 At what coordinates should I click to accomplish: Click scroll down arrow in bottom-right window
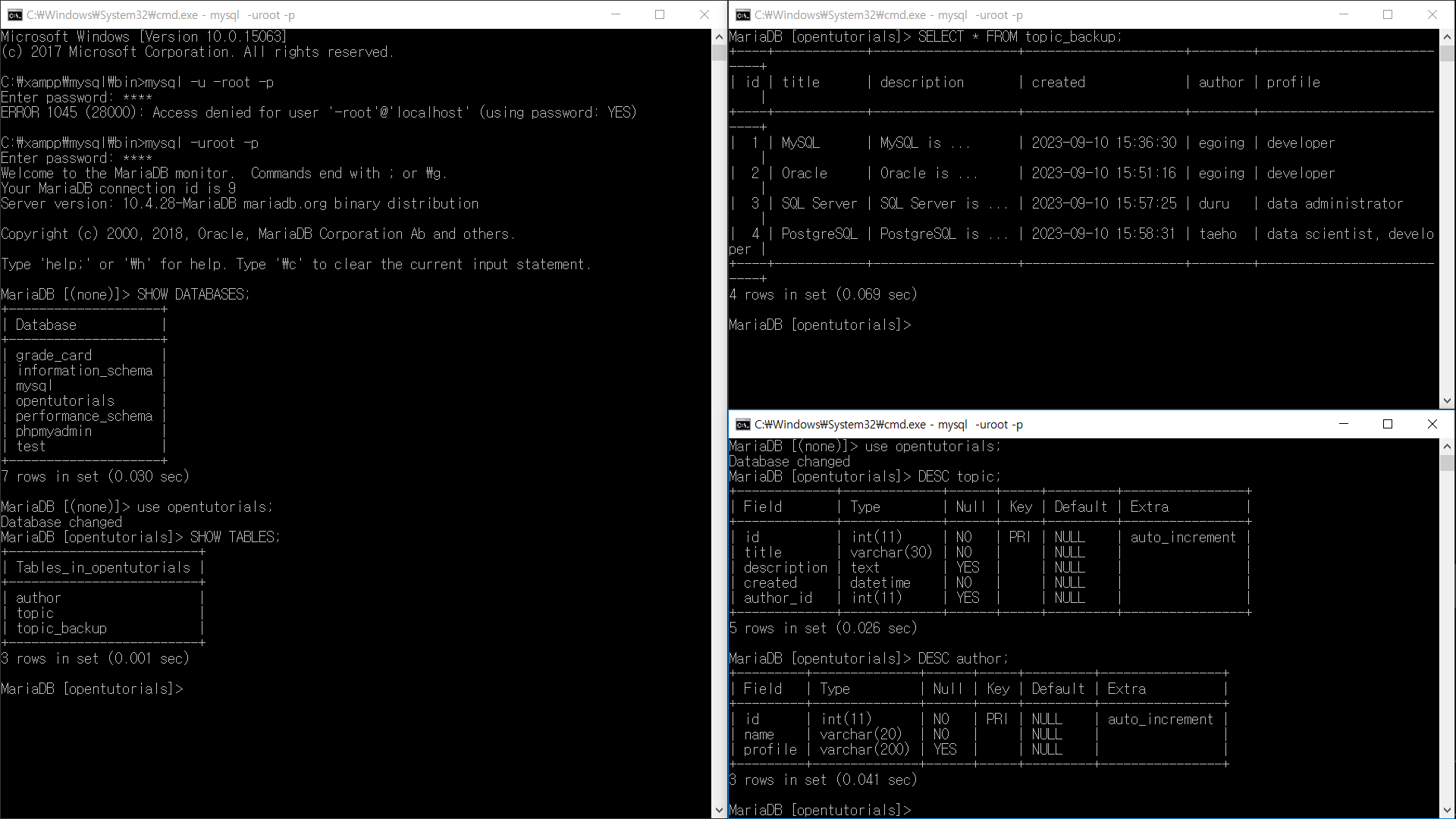click(1447, 811)
